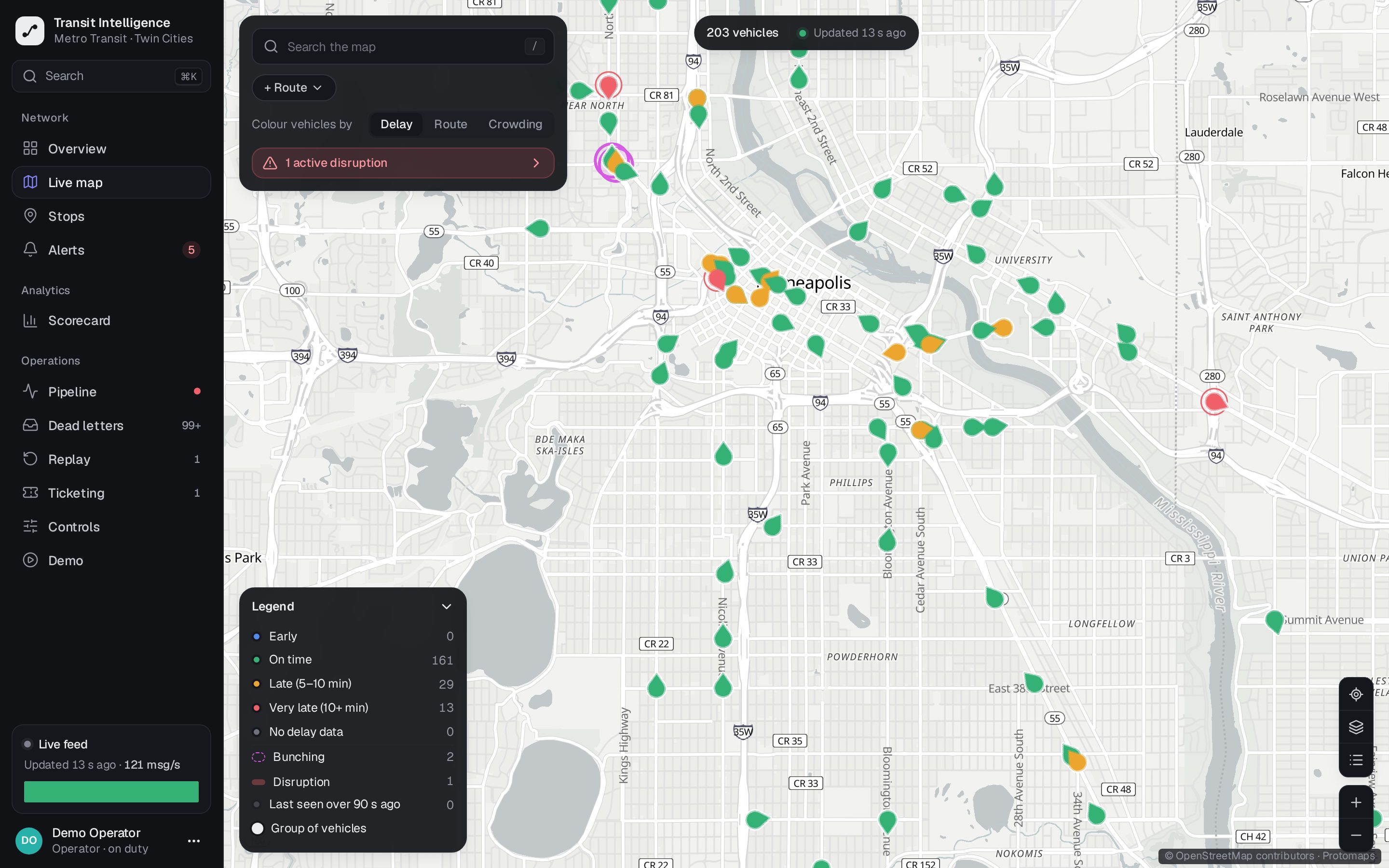Select the Live map nav item
This screenshot has height=868, width=1389.
pos(111,183)
